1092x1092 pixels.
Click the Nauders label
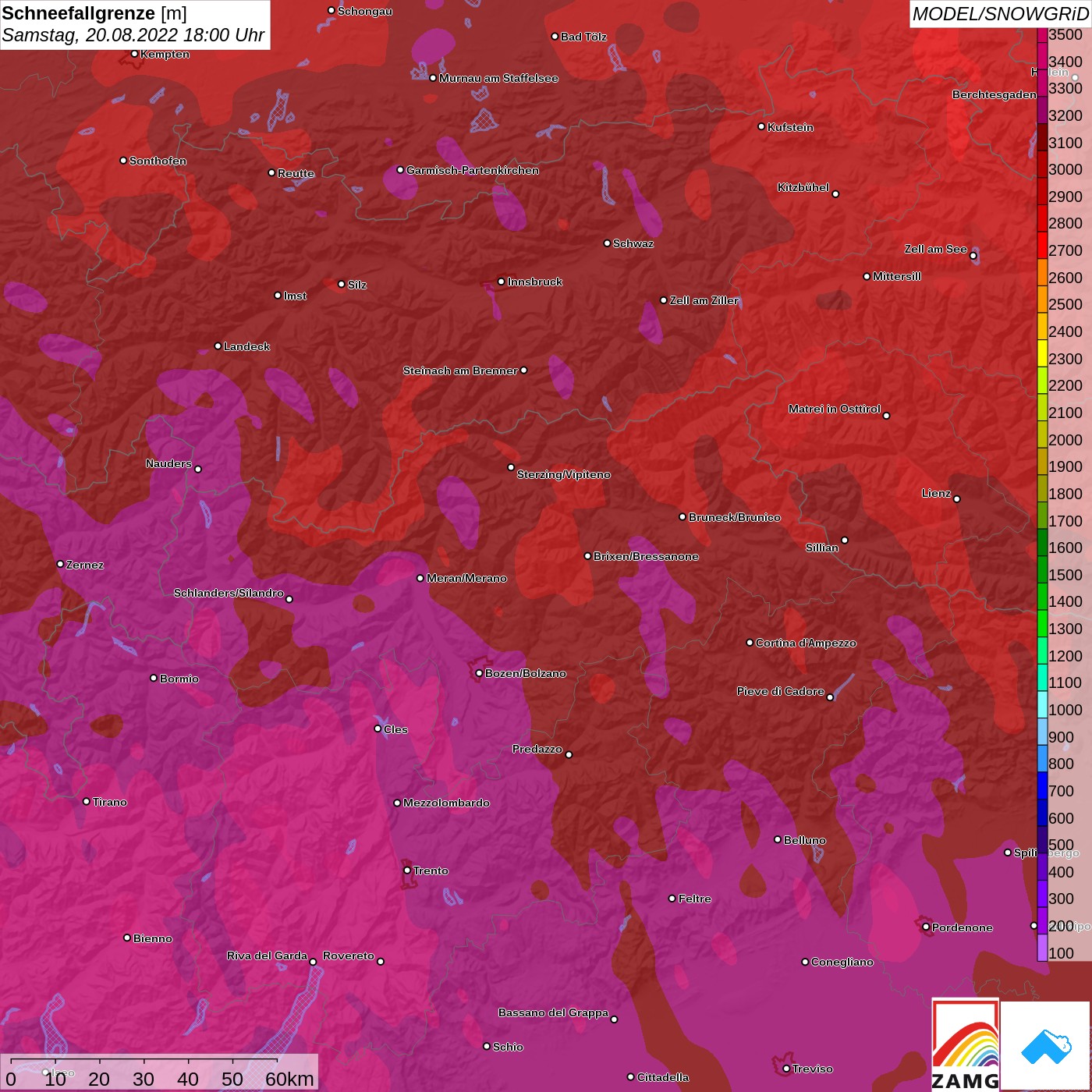click(168, 463)
